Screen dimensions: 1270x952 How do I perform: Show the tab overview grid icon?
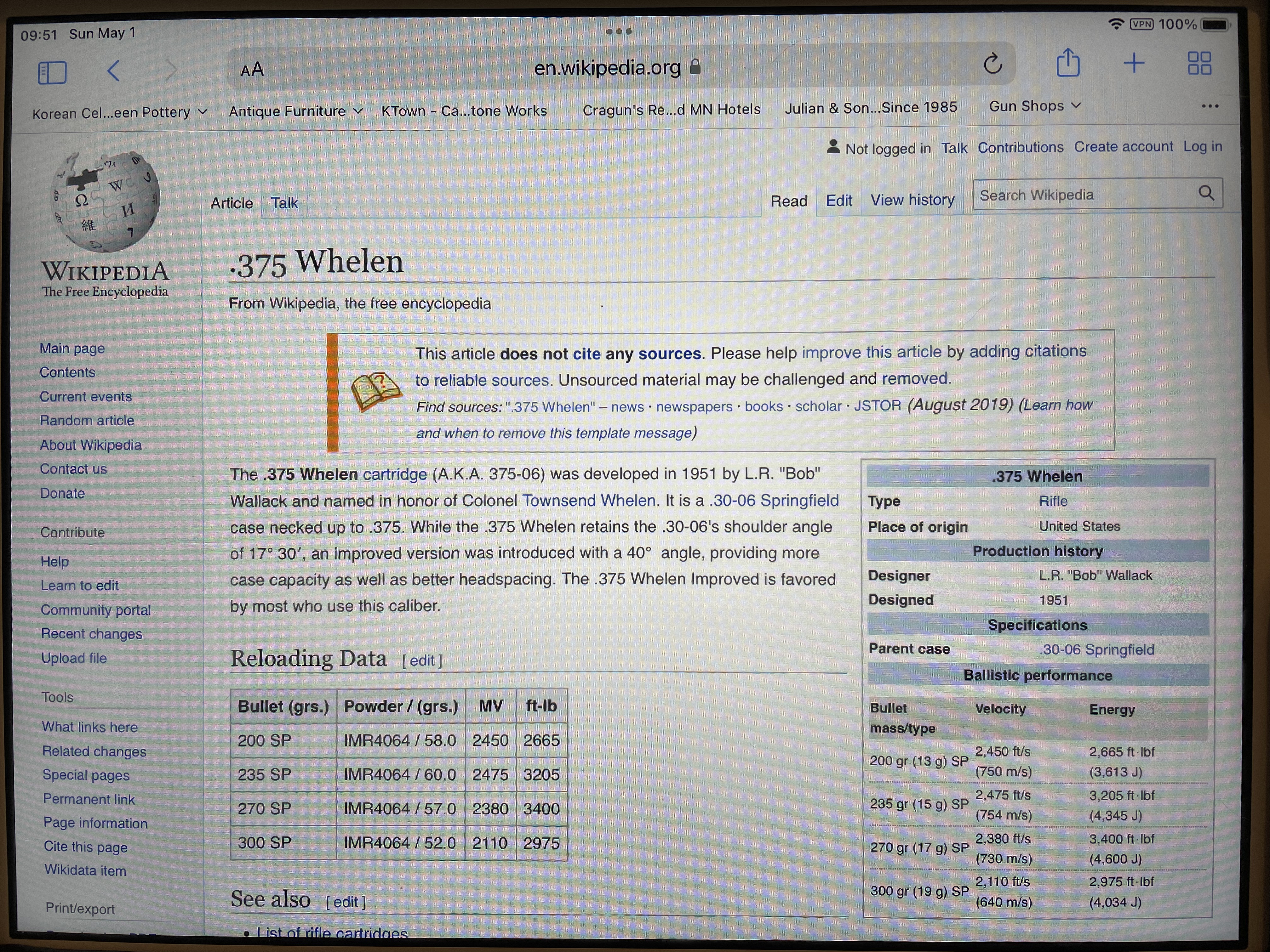coord(1199,63)
